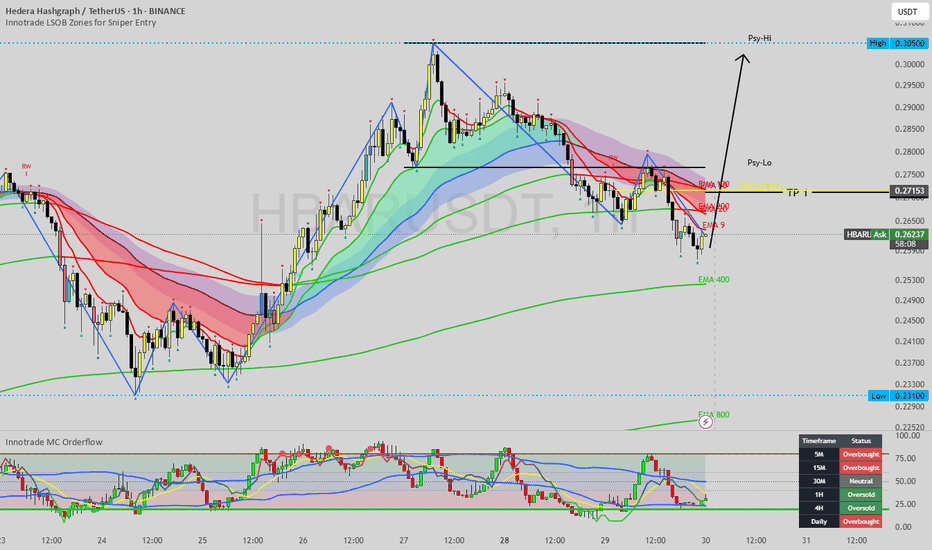Click date 28 on the time axis

point(504,540)
